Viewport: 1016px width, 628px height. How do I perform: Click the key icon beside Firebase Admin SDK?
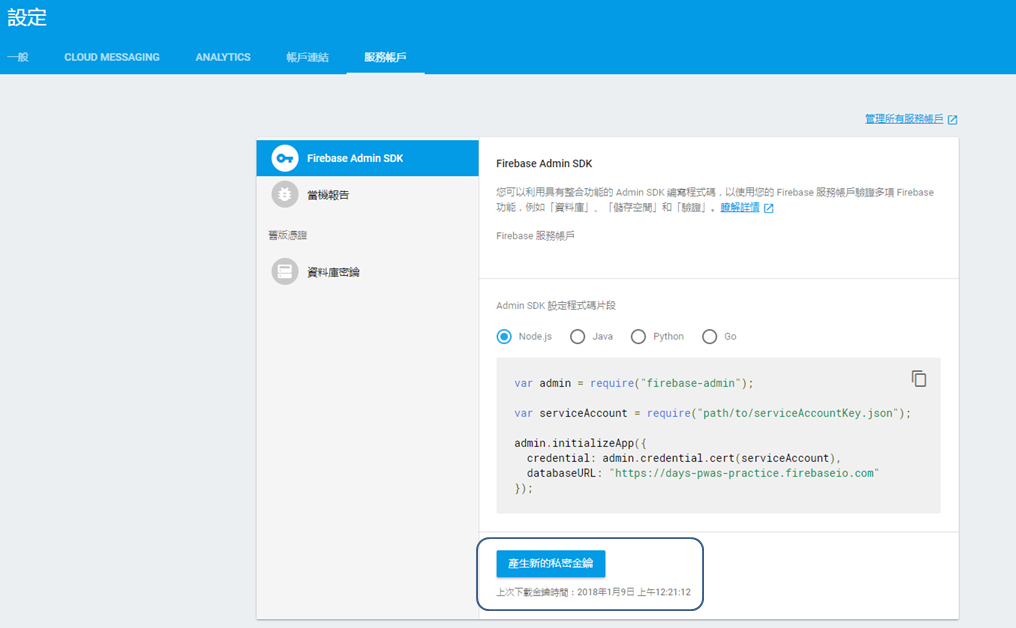point(284,158)
